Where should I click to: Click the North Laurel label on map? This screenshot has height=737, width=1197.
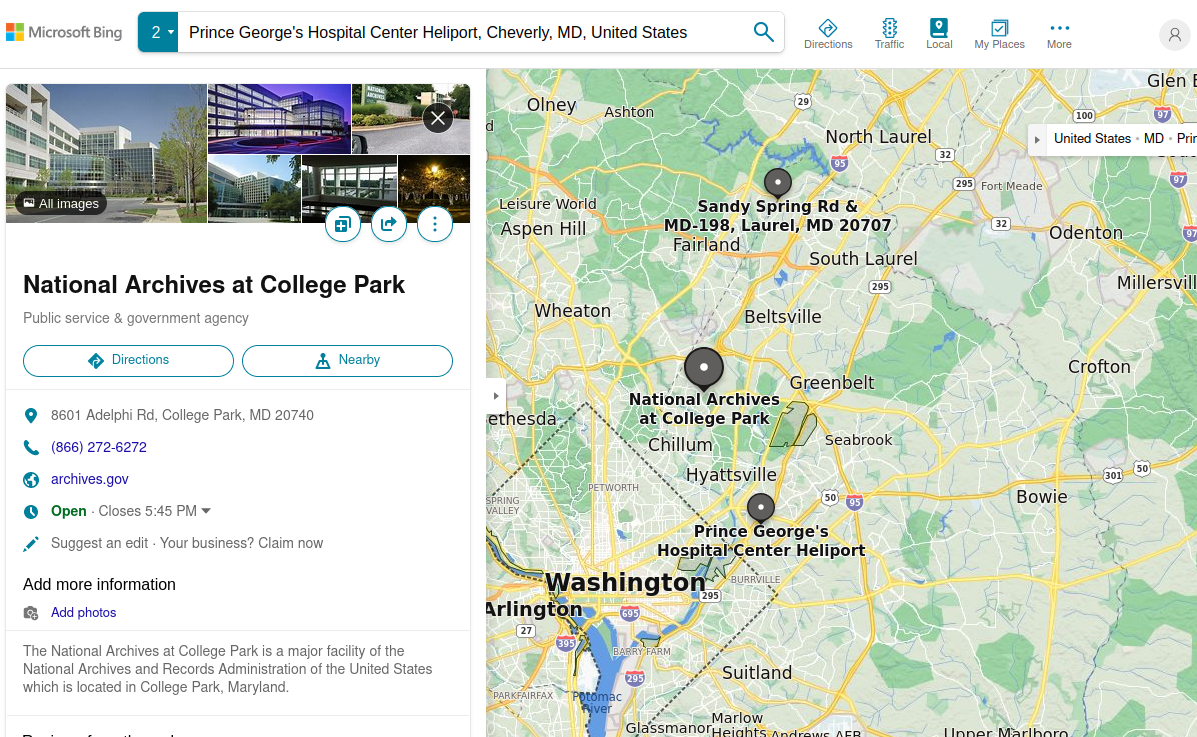pos(878,137)
